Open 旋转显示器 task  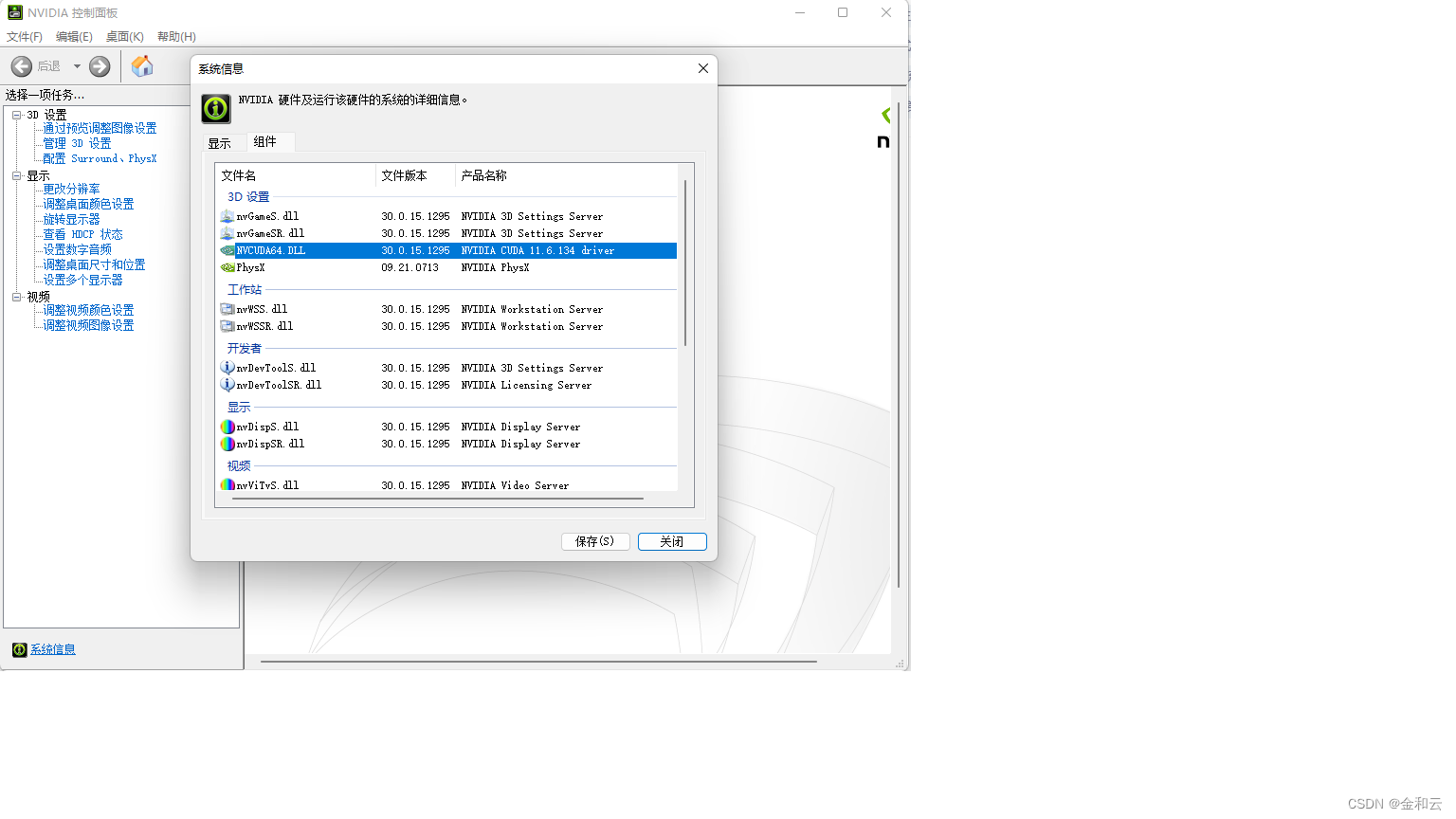pos(71,219)
